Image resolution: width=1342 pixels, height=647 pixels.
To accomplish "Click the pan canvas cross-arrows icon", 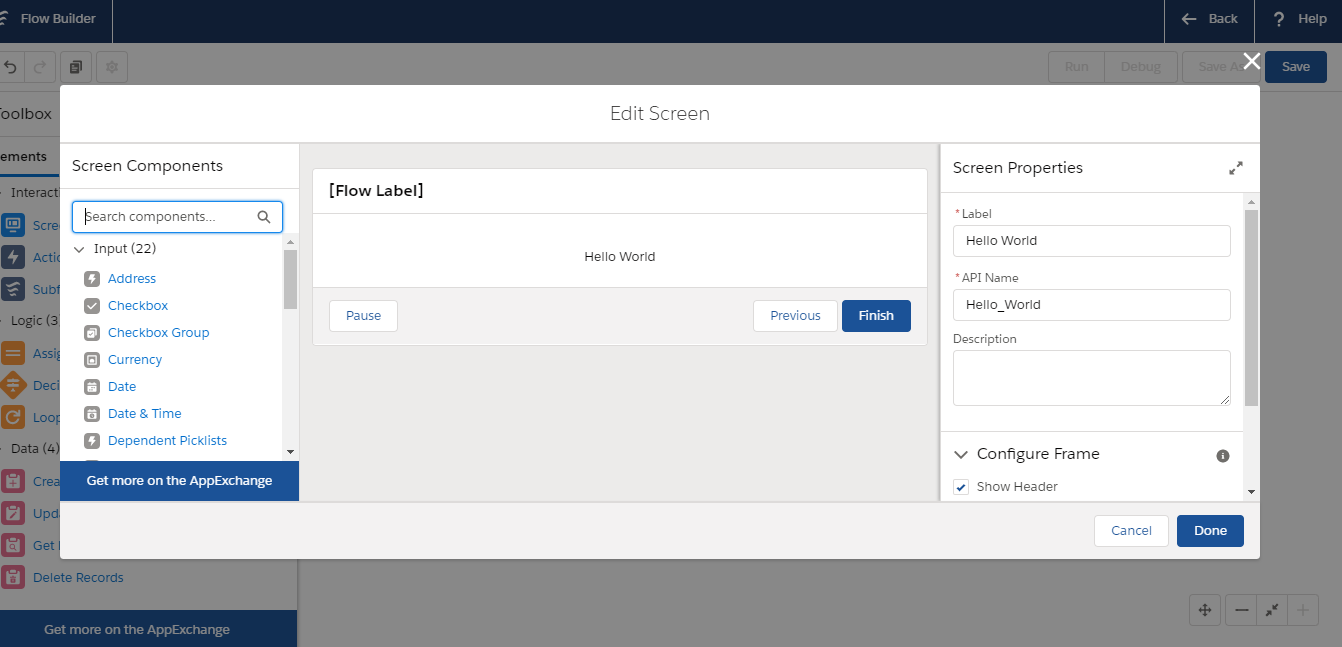I will click(x=1205, y=610).
